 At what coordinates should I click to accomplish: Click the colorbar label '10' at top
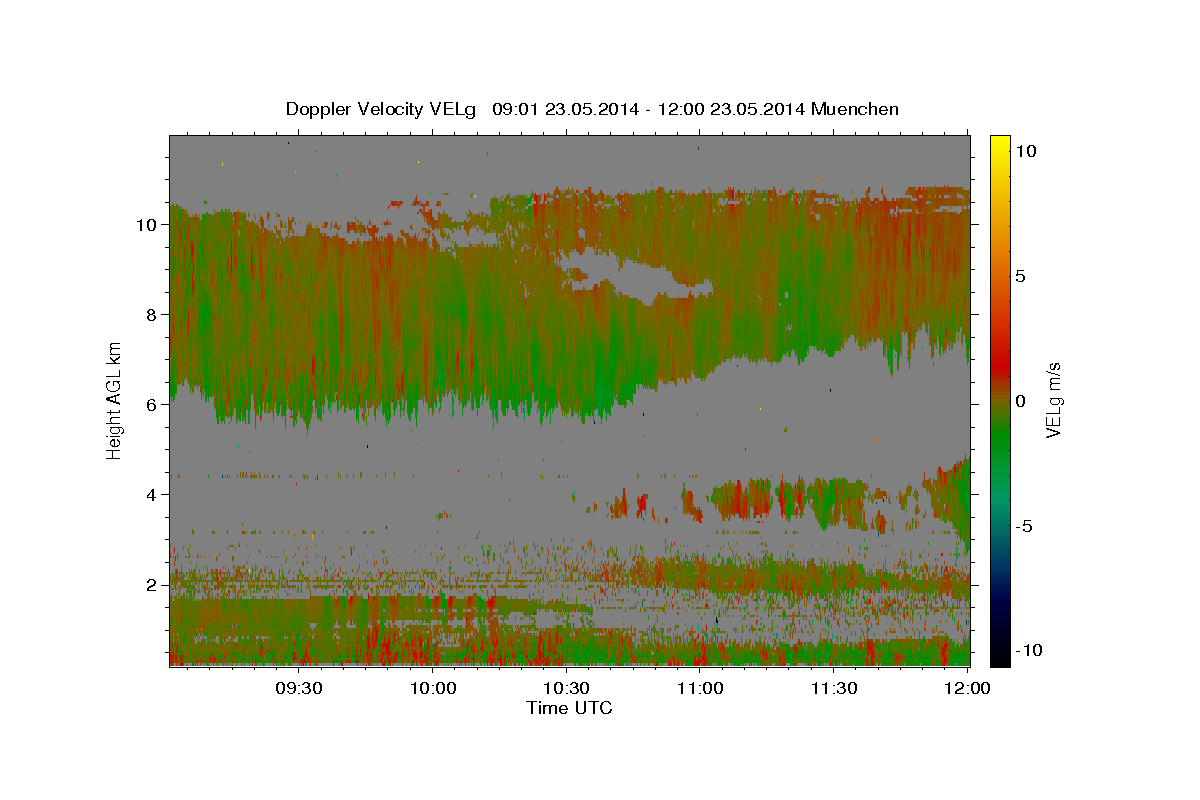click(x=1026, y=150)
